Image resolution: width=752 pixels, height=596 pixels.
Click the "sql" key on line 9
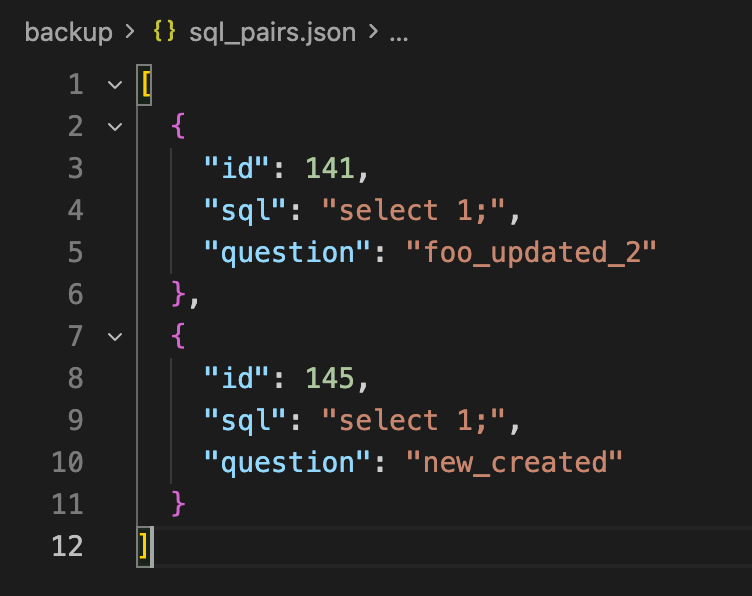click(x=238, y=420)
